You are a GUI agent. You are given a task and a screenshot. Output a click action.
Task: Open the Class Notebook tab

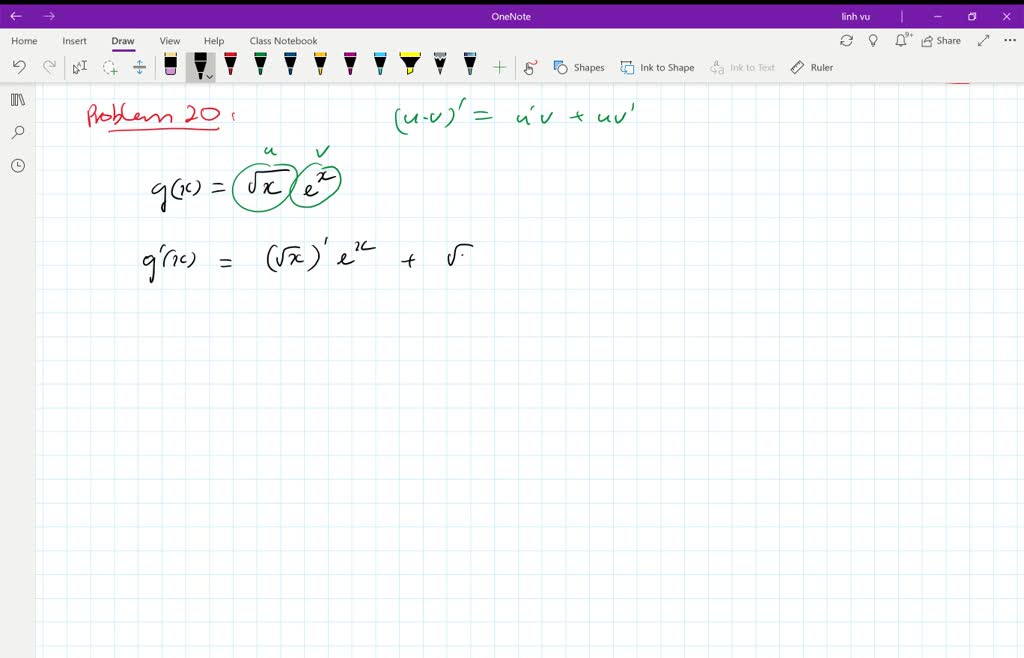[x=283, y=40]
